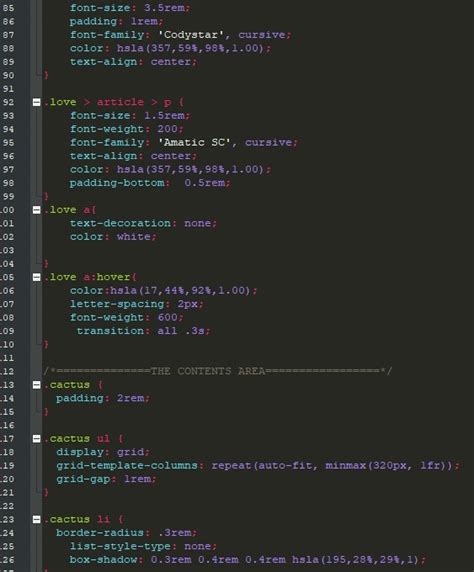Click the 'grid-template-columns' declaration
This screenshot has width=474, height=572.
(x=258, y=466)
